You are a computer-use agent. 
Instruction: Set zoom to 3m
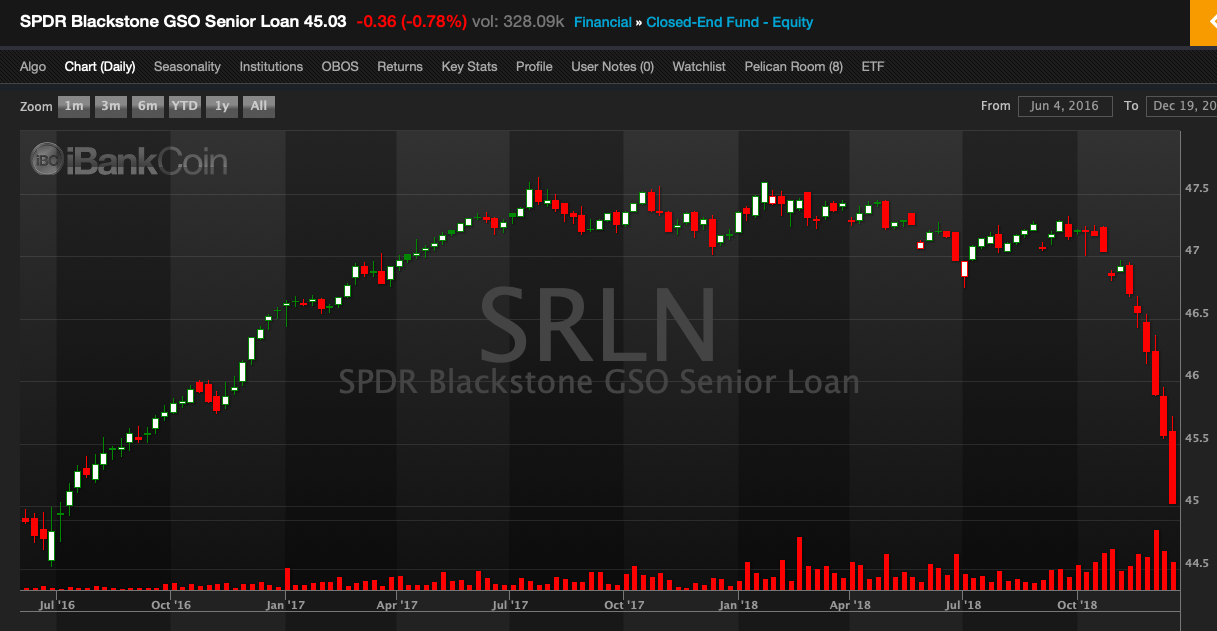coord(111,106)
